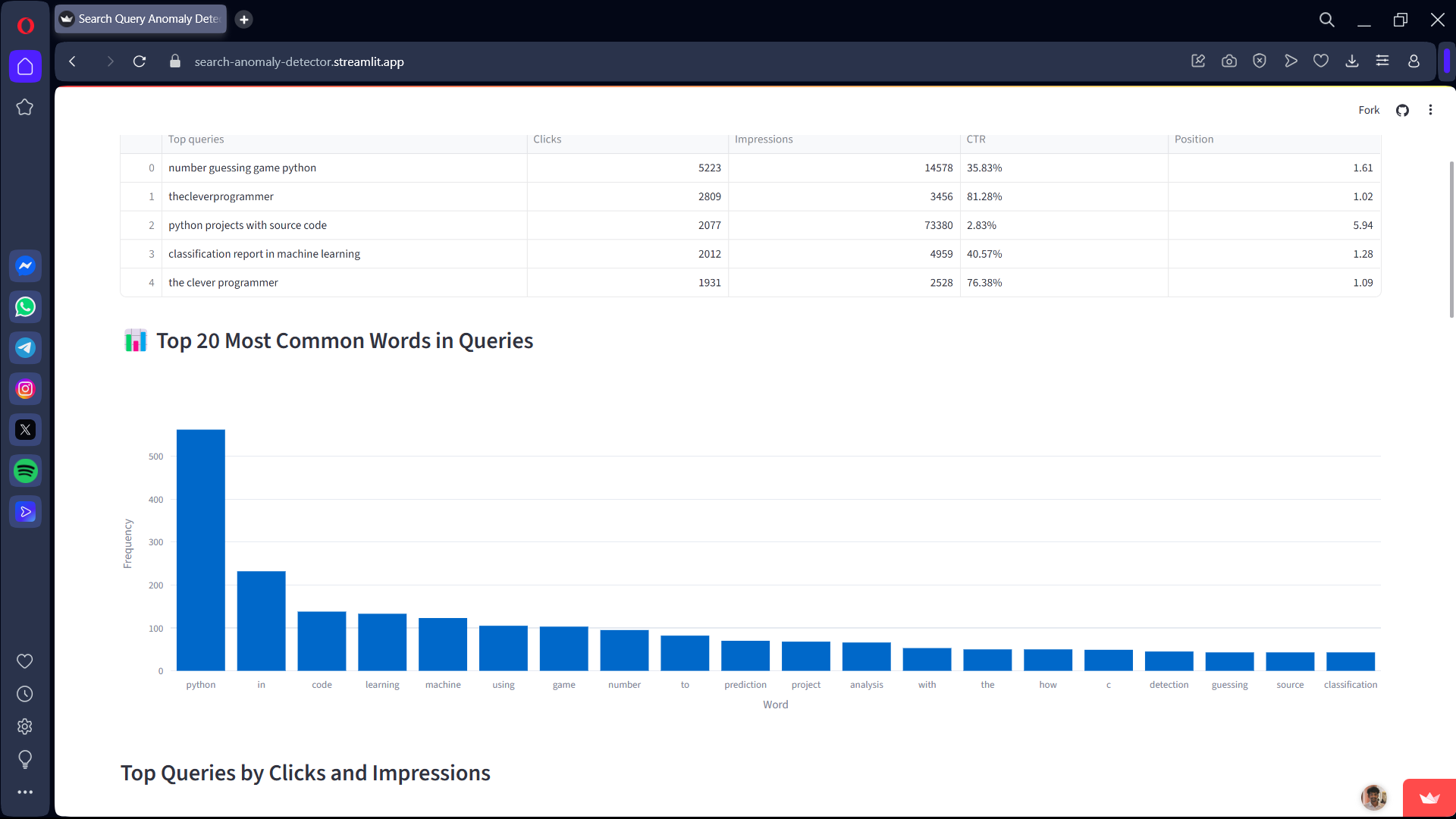Open Easy Setup sliders menu
The width and height of the screenshot is (1456, 819).
(1382, 61)
